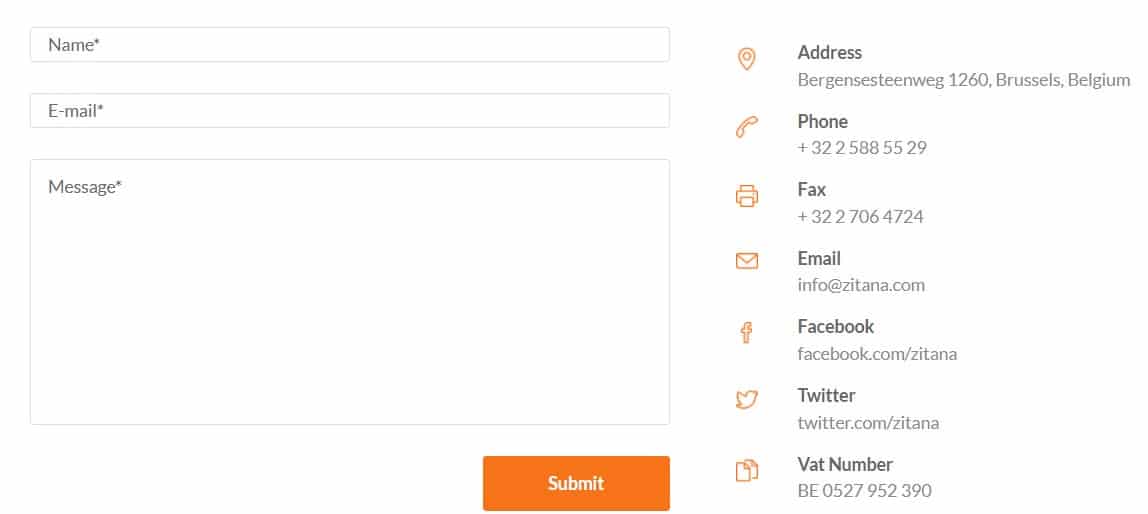Submit the contact form
The image size is (1148, 514).
pos(575,483)
